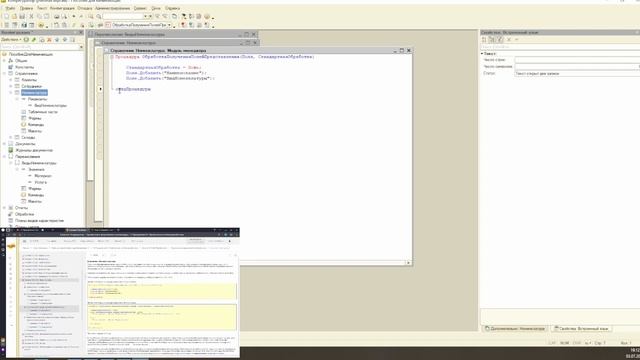Select Услуга enumeration value
640x360 pixels.
pos(40,182)
